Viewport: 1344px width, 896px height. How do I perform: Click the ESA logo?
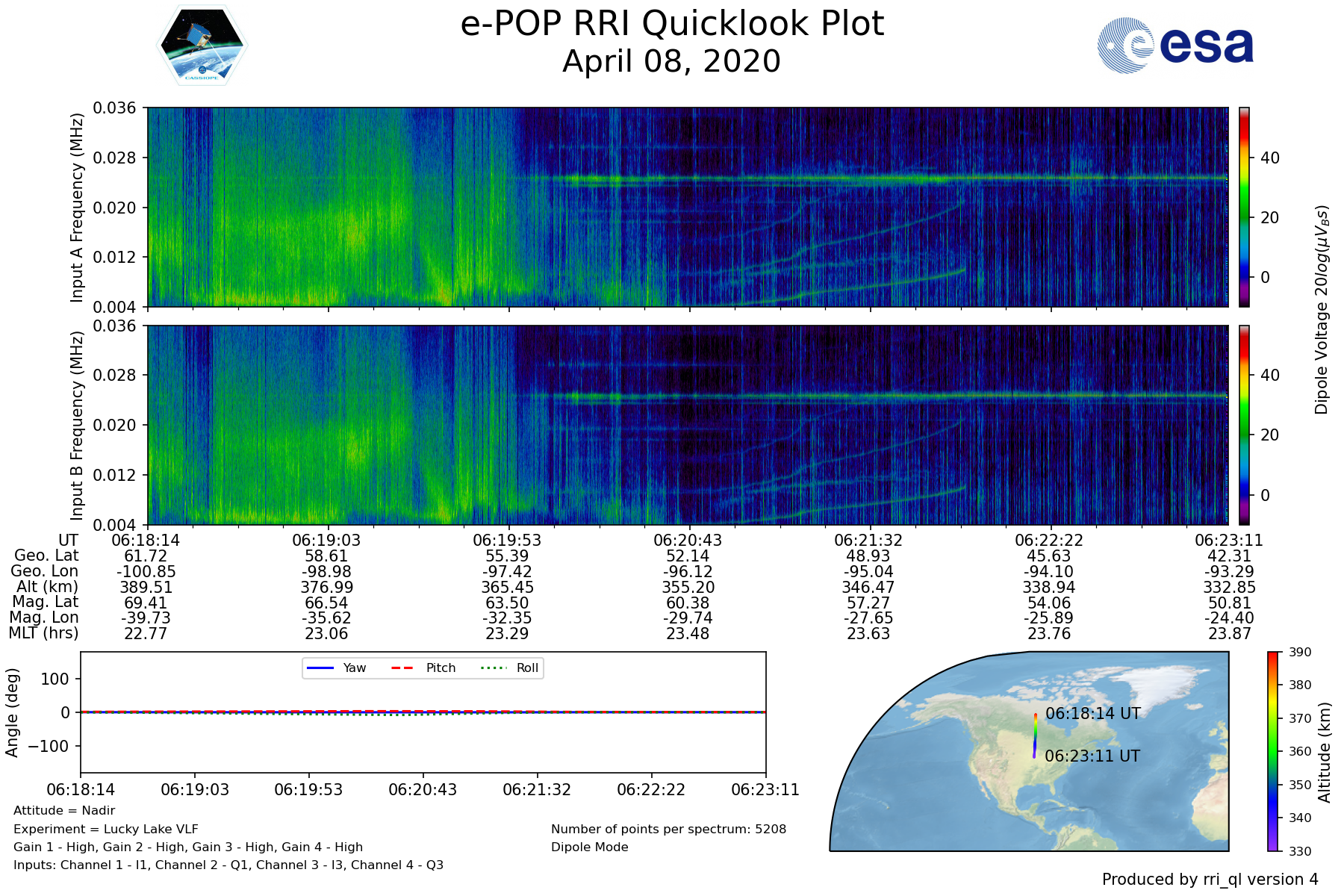pyautogui.click(x=1175, y=46)
